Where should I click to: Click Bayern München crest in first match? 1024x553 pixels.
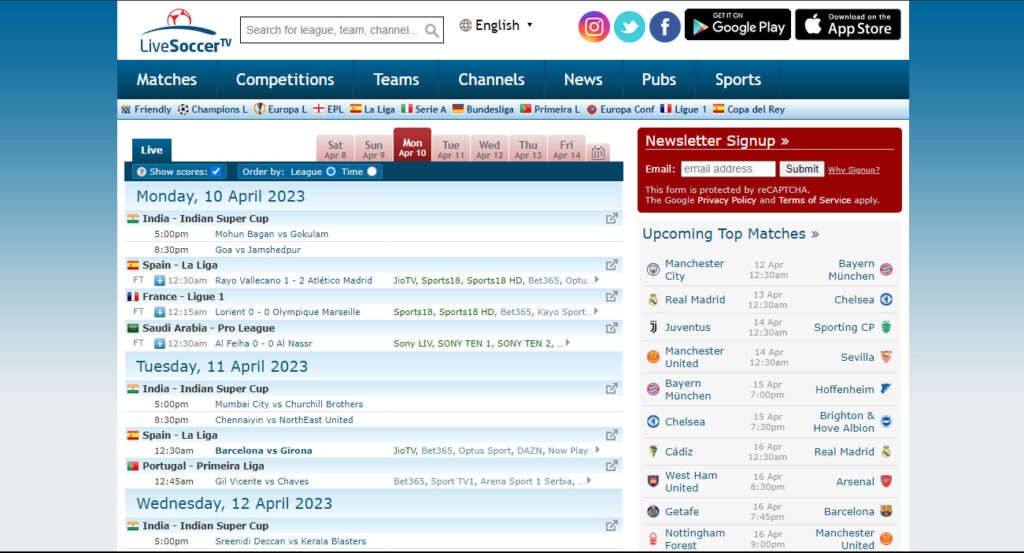click(x=886, y=269)
